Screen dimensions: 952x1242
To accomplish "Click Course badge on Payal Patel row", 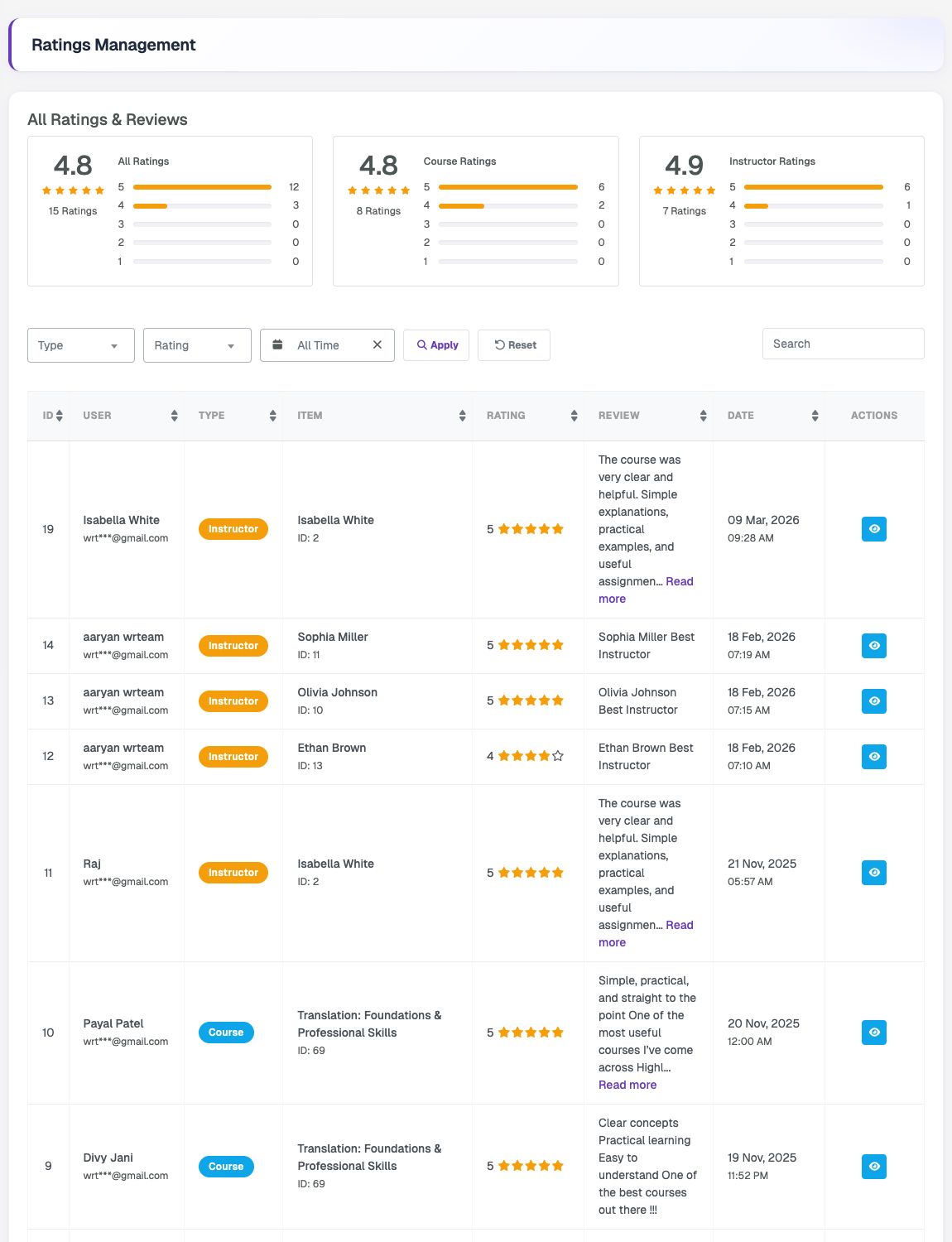I will [226, 1033].
